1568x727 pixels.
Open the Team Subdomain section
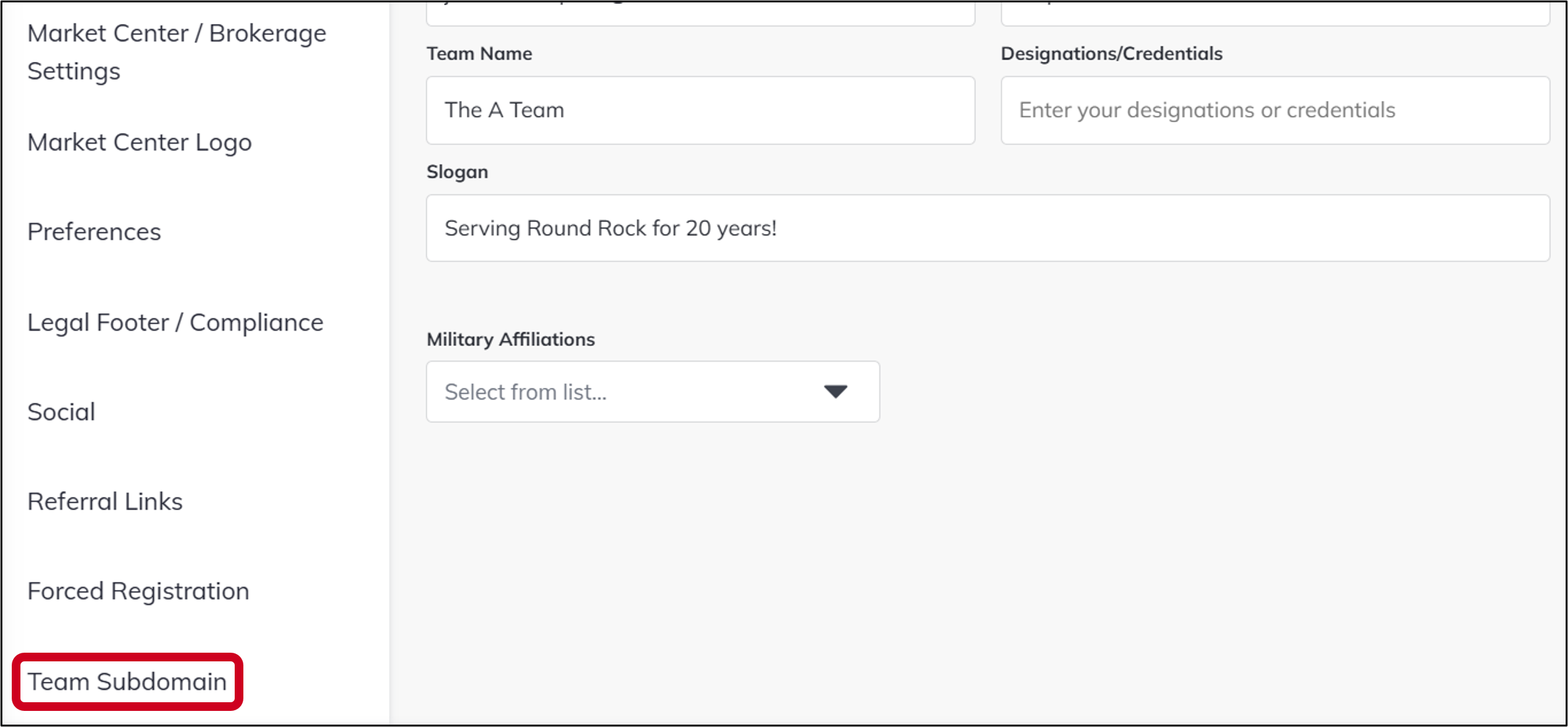coord(127,682)
